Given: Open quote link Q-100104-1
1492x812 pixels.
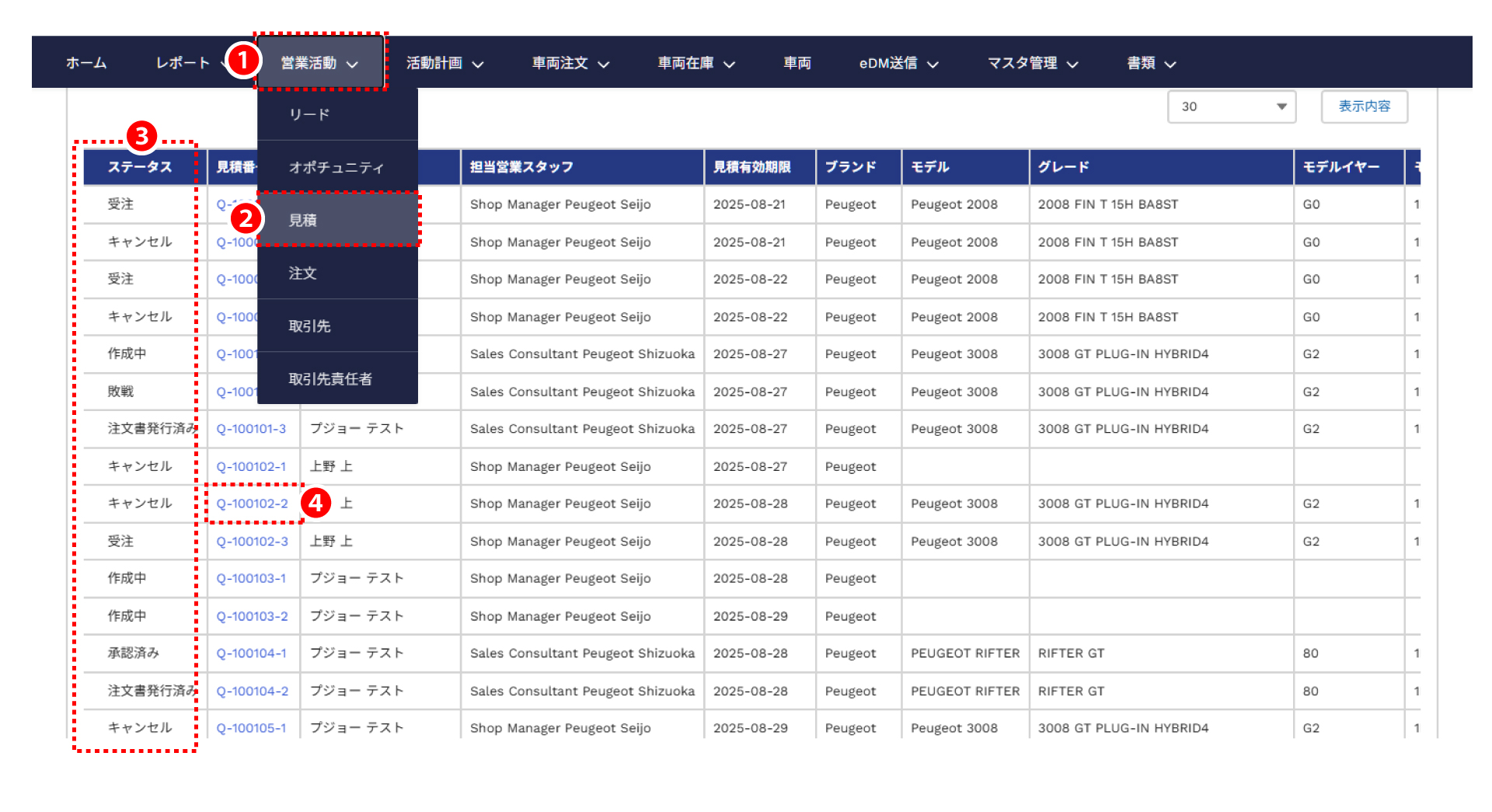Looking at the screenshot, I should 251,653.
